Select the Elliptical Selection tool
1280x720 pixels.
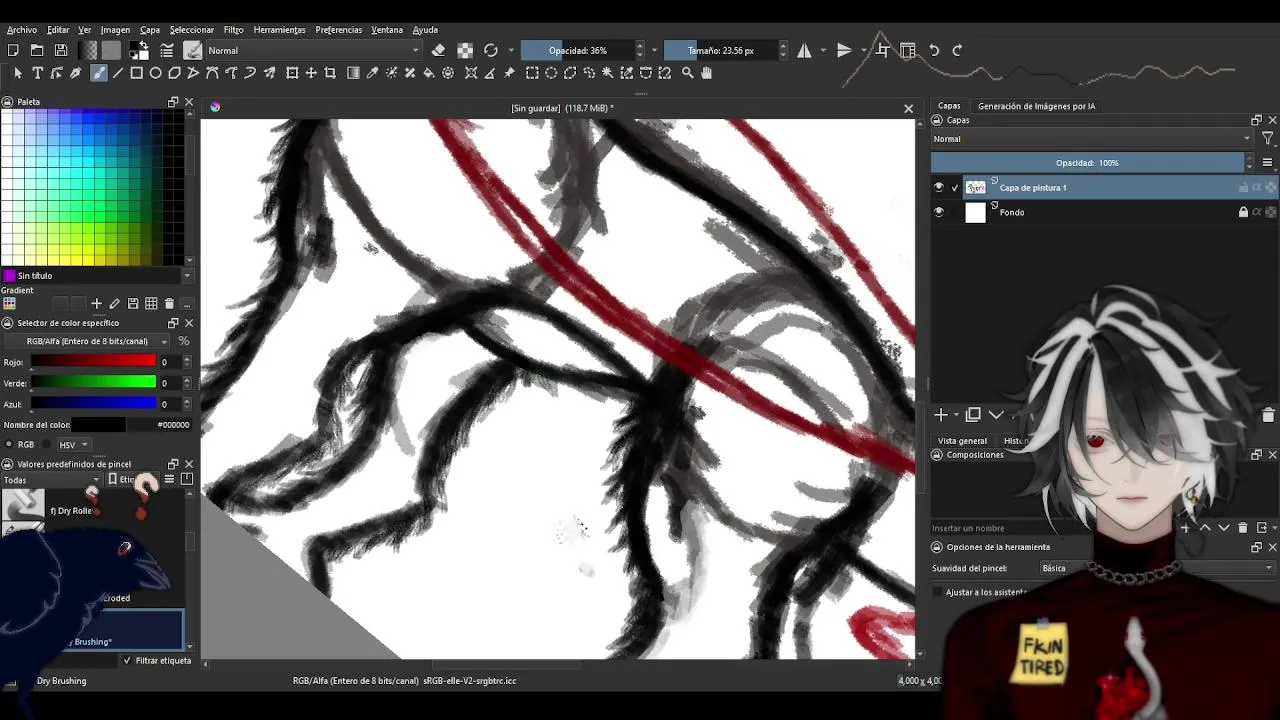click(551, 73)
